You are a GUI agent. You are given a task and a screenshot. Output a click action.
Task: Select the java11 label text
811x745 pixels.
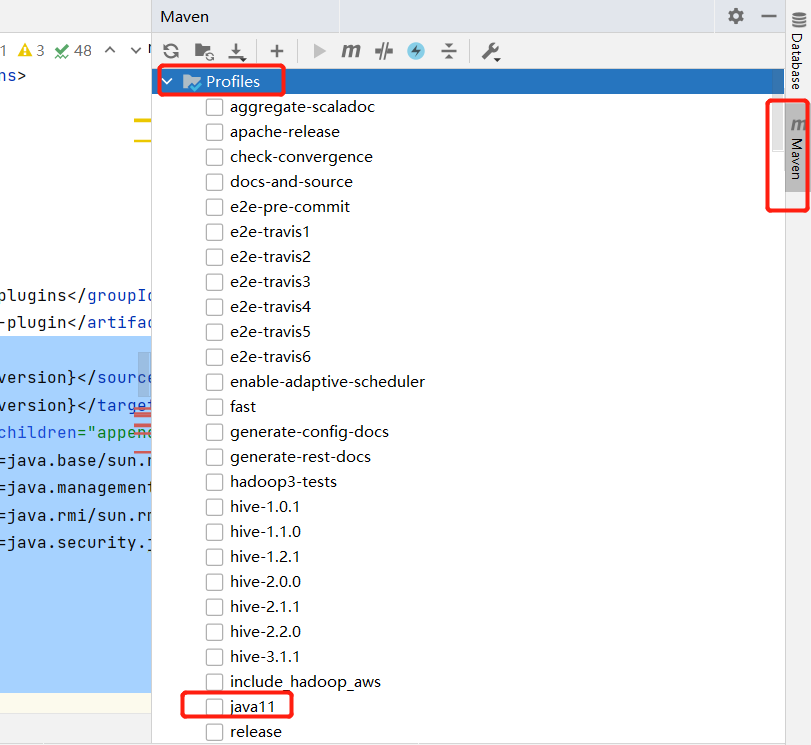(252, 707)
